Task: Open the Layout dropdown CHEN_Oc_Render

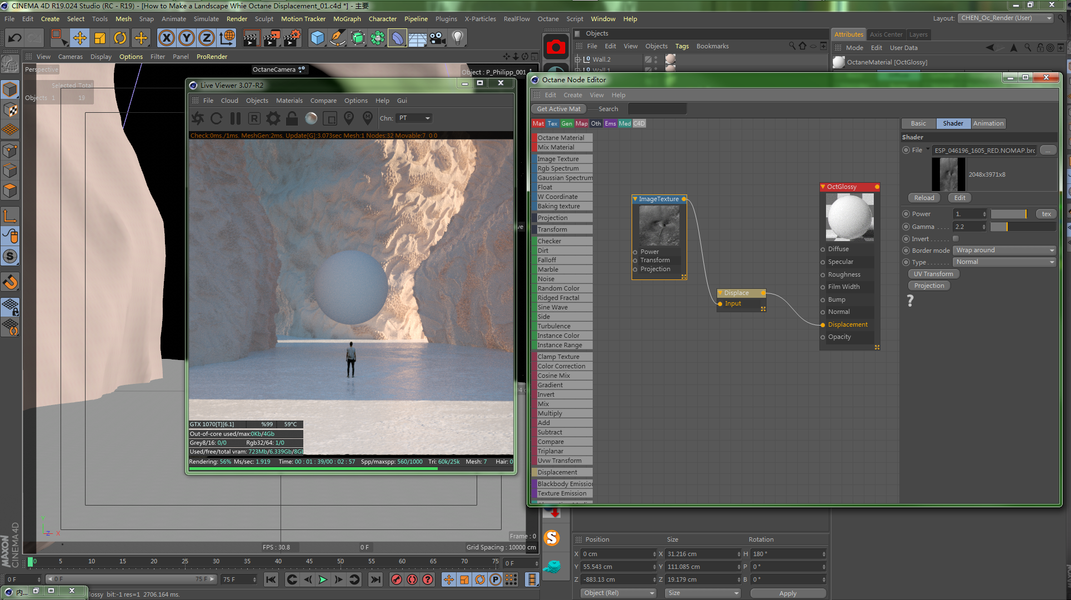Action: pyautogui.click(x=1005, y=18)
